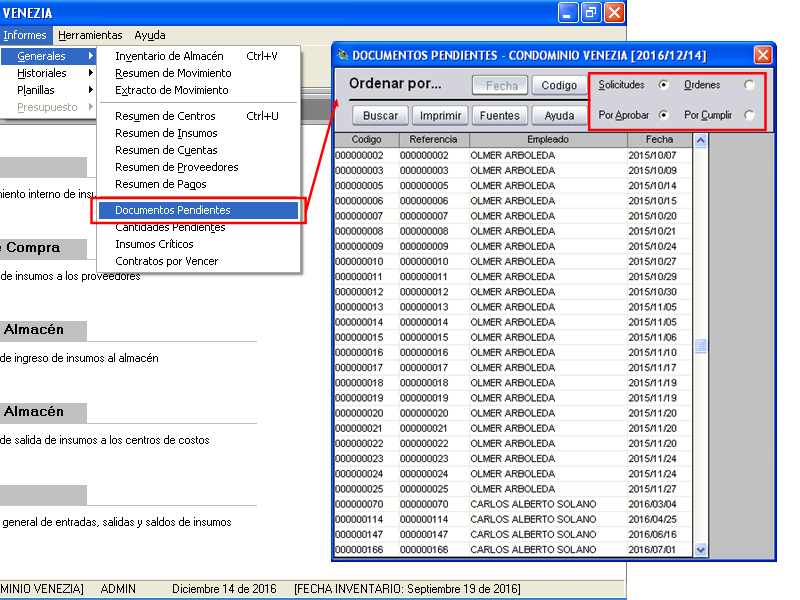Close the VENEZIA main window
This screenshot has width=800, height=600.
tap(614, 12)
